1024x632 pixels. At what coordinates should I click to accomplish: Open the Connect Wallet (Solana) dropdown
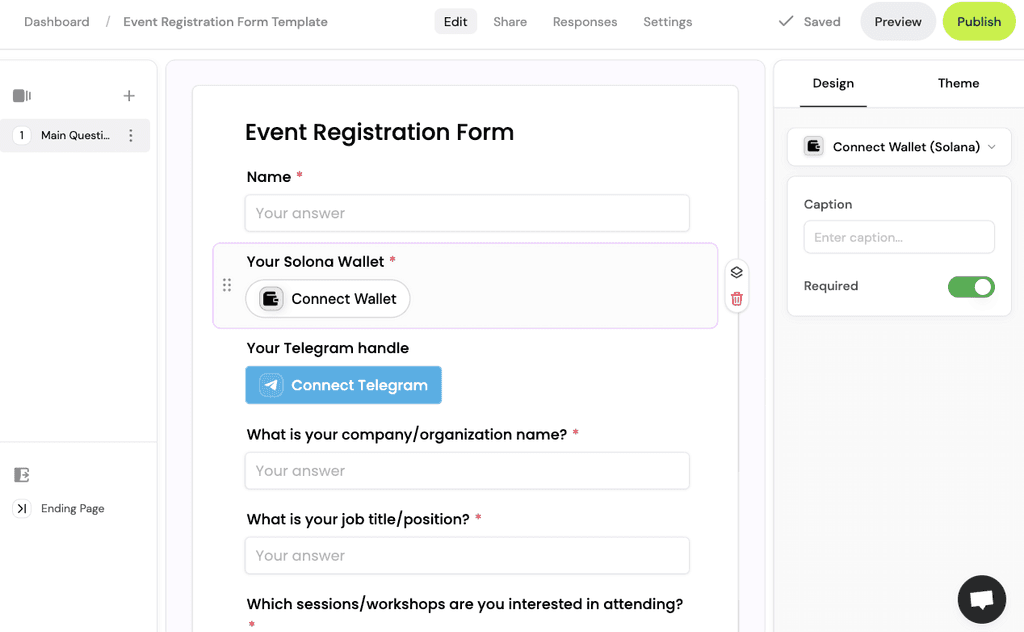898,146
